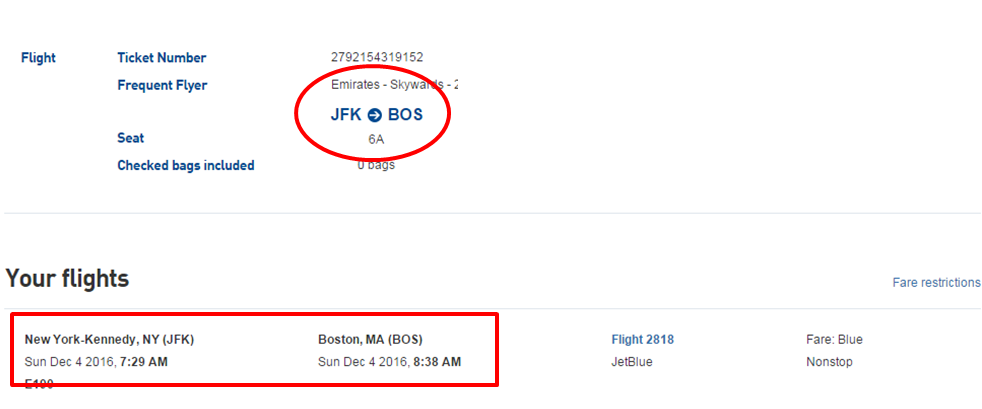
Task: Click the seat value 6A
Action: pyautogui.click(x=376, y=139)
